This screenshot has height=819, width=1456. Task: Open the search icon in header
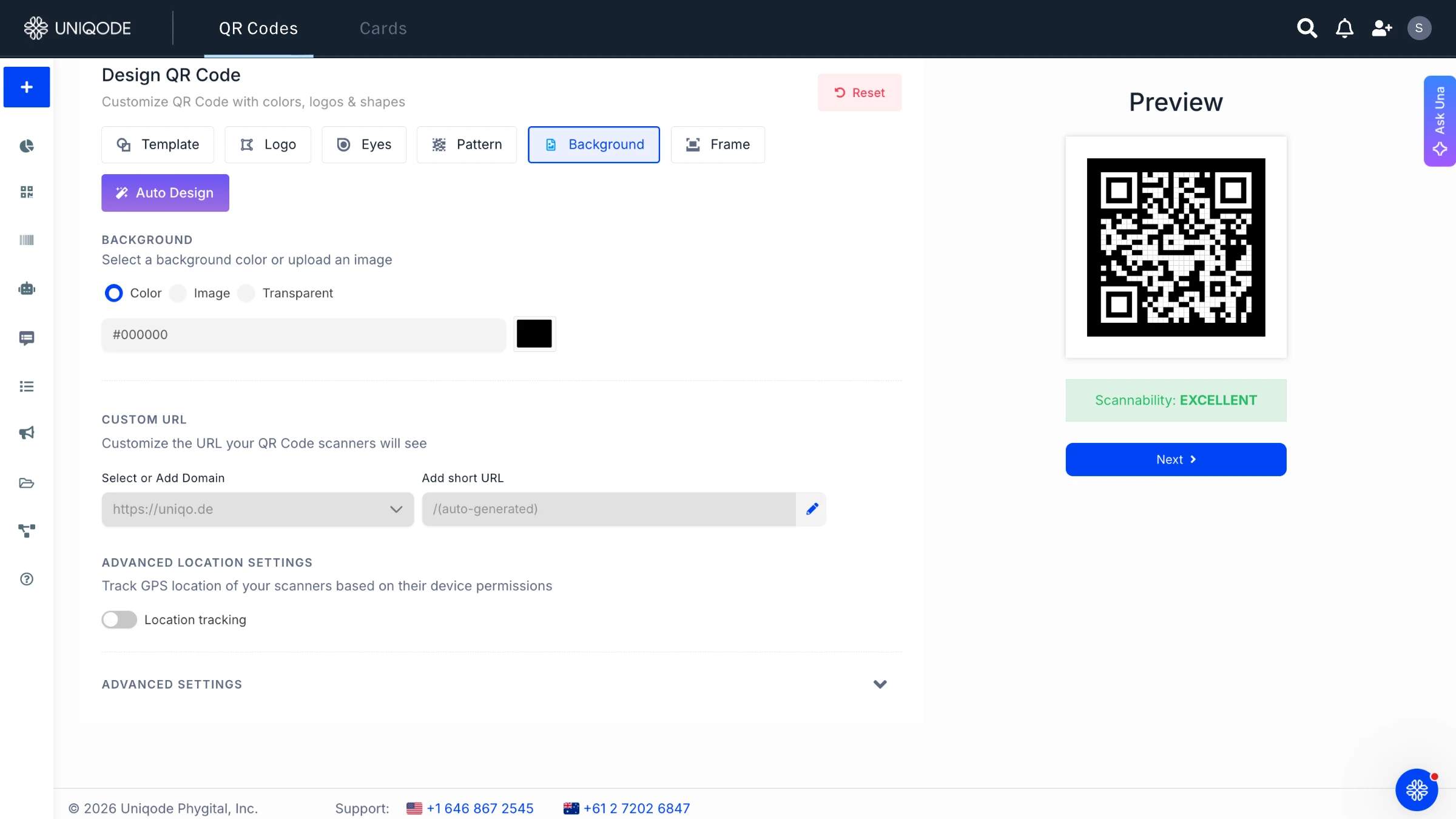[x=1307, y=28]
